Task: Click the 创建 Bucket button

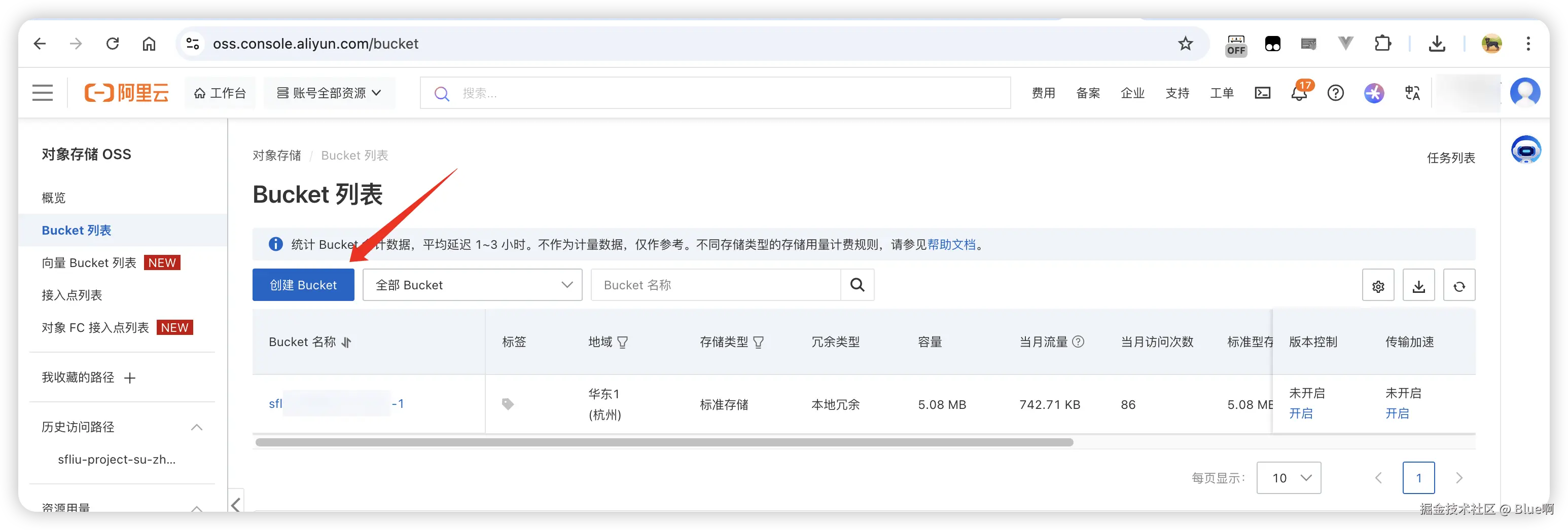Action: click(x=303, y=285)
